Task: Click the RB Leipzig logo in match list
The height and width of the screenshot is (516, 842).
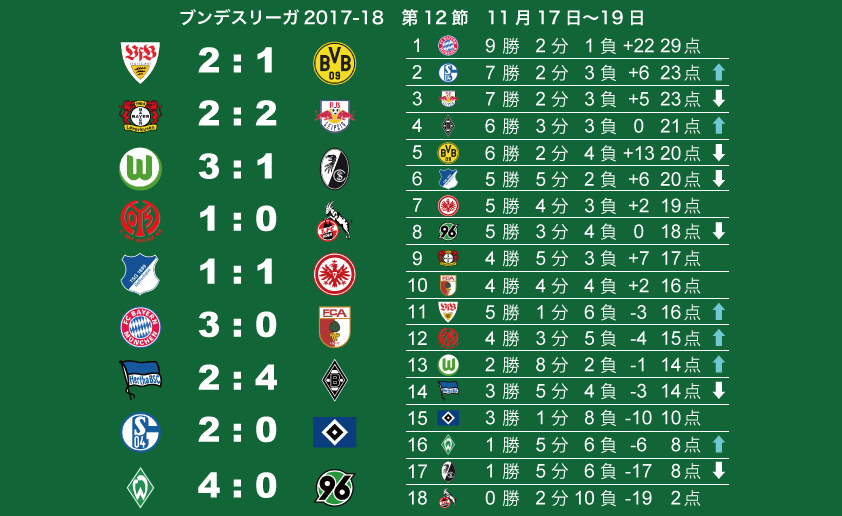Action: click(x=335, y=115)
